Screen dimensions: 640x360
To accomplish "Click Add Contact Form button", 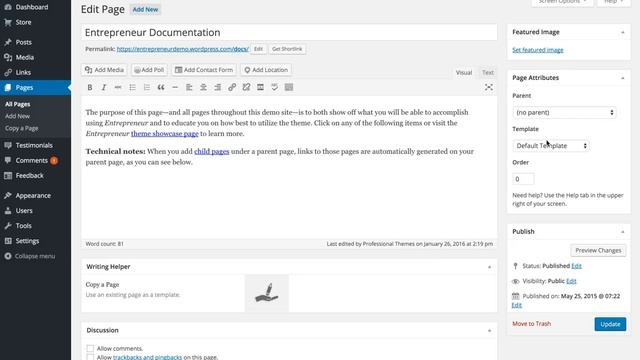I will click(204, 70).
